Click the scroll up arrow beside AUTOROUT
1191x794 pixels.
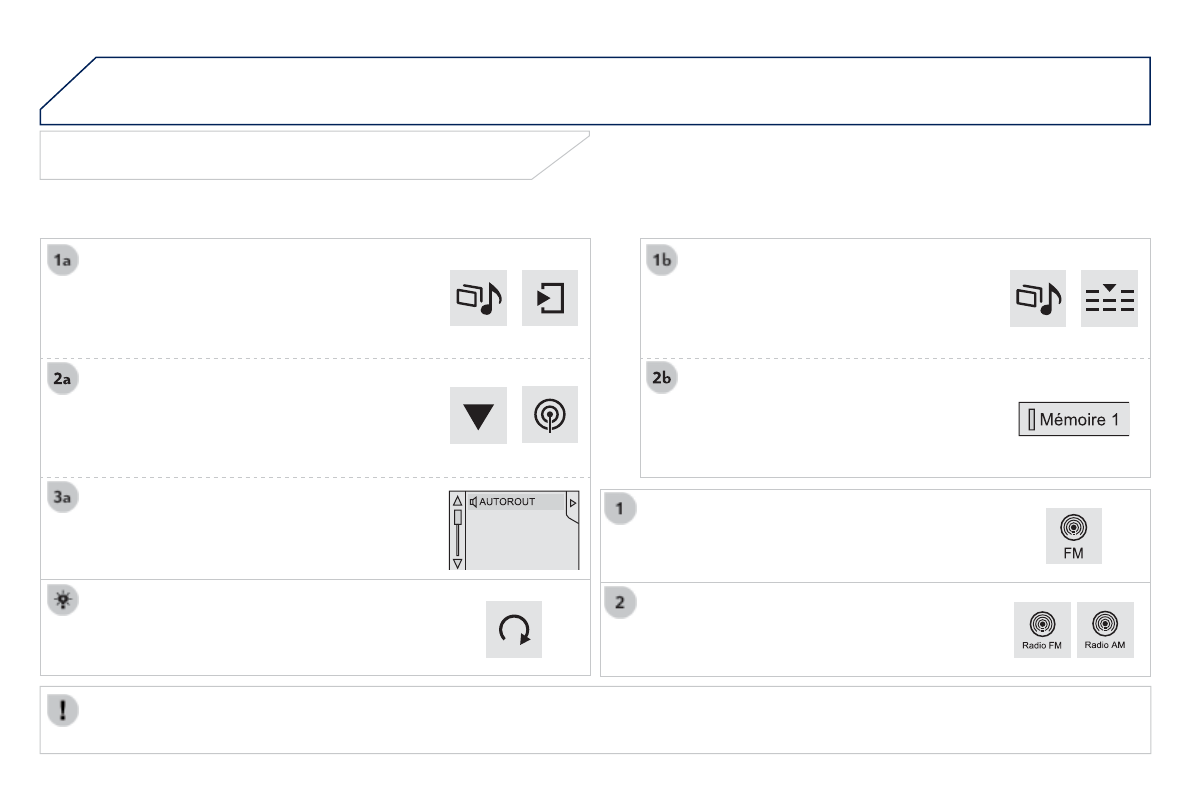point(459,501)
